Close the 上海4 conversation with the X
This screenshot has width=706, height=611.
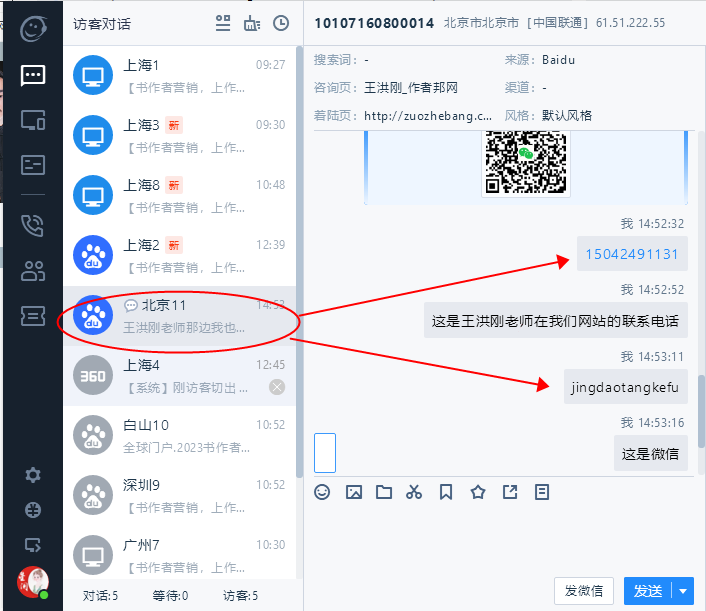coord(277,387)
